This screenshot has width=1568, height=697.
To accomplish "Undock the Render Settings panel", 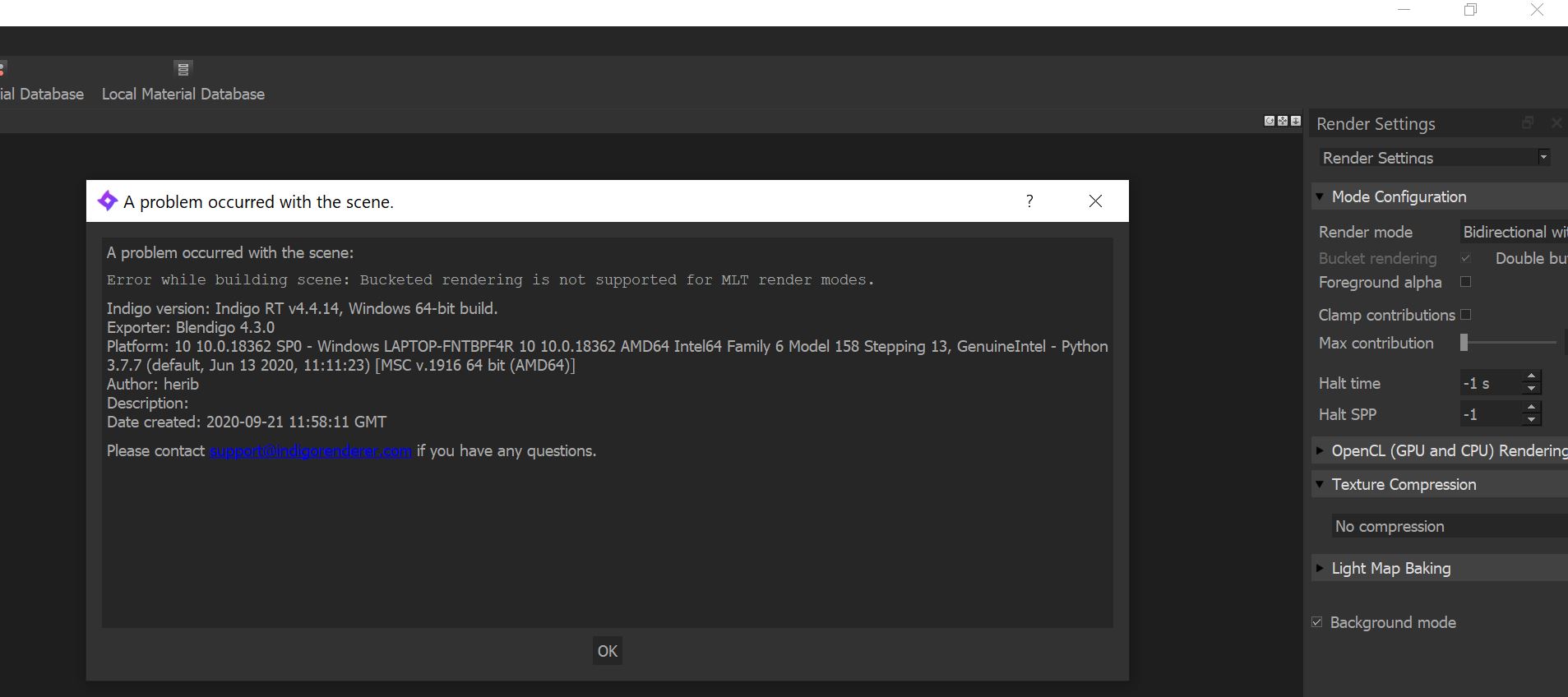I will click(x=1527, y=122).
